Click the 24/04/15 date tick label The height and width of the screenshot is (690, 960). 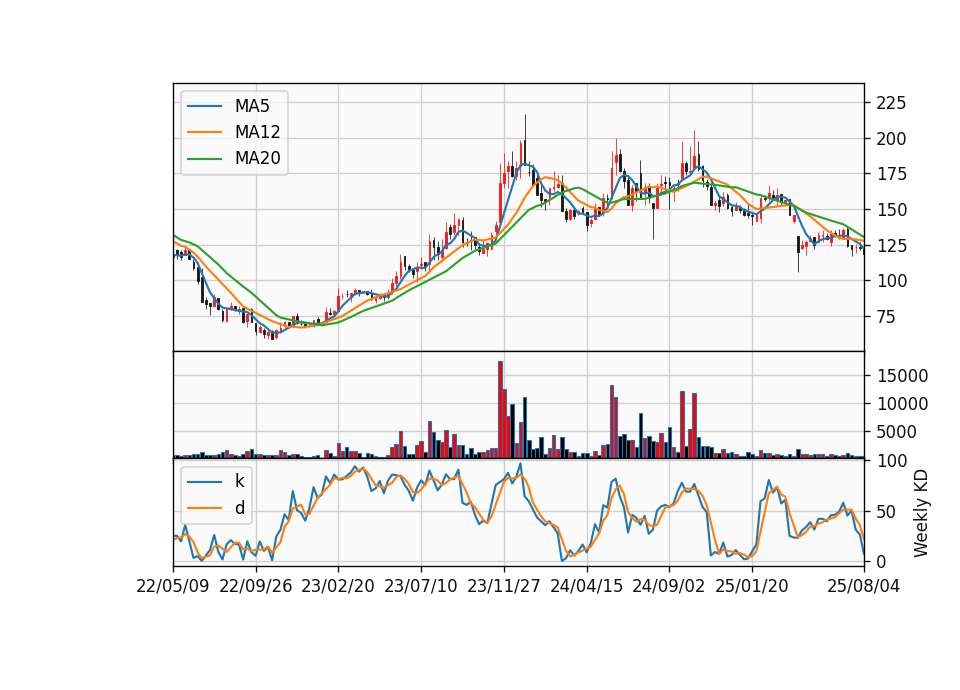[x=587, y=586]
